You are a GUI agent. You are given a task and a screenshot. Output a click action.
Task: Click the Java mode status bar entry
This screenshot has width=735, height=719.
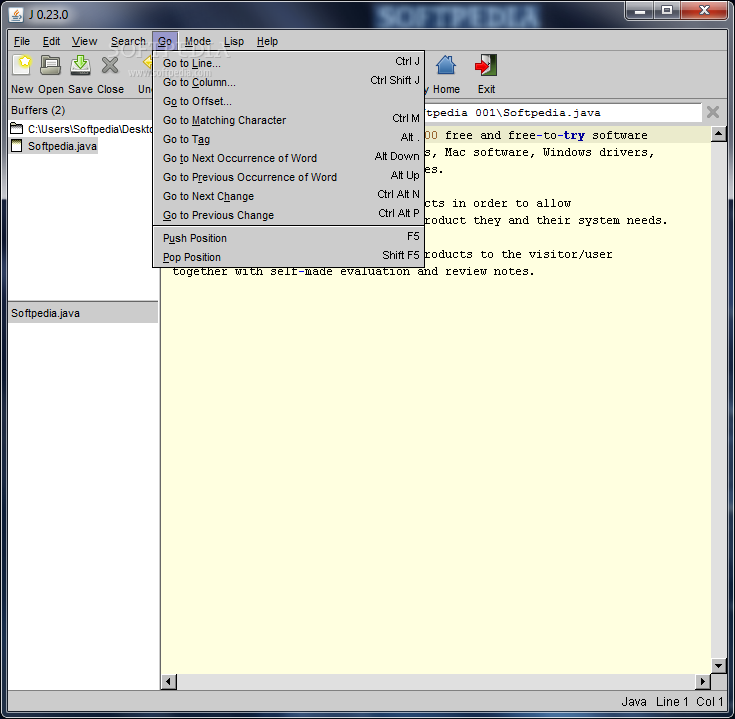point(634,701)
